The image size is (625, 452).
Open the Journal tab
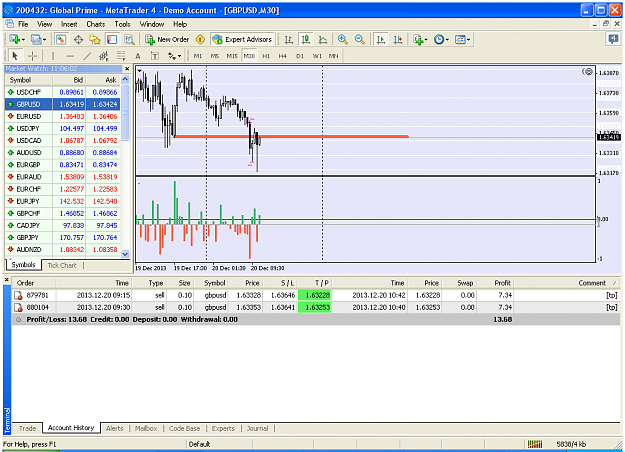(257, 428)
